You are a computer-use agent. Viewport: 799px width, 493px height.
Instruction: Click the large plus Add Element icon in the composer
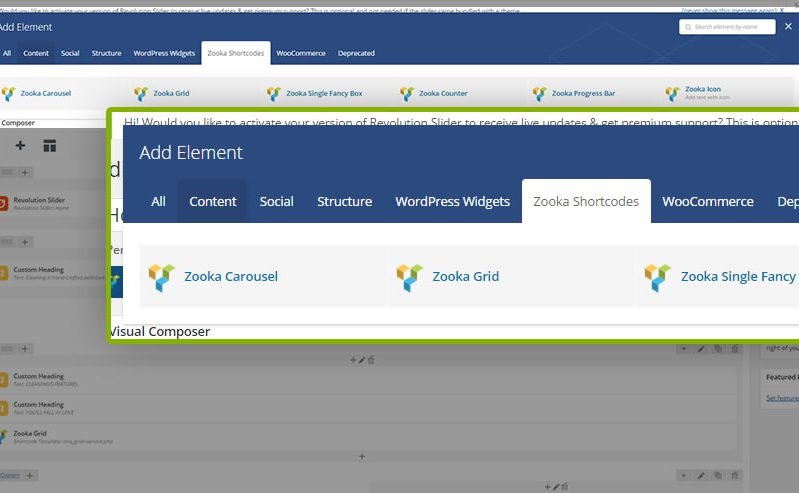click(20, 146)
